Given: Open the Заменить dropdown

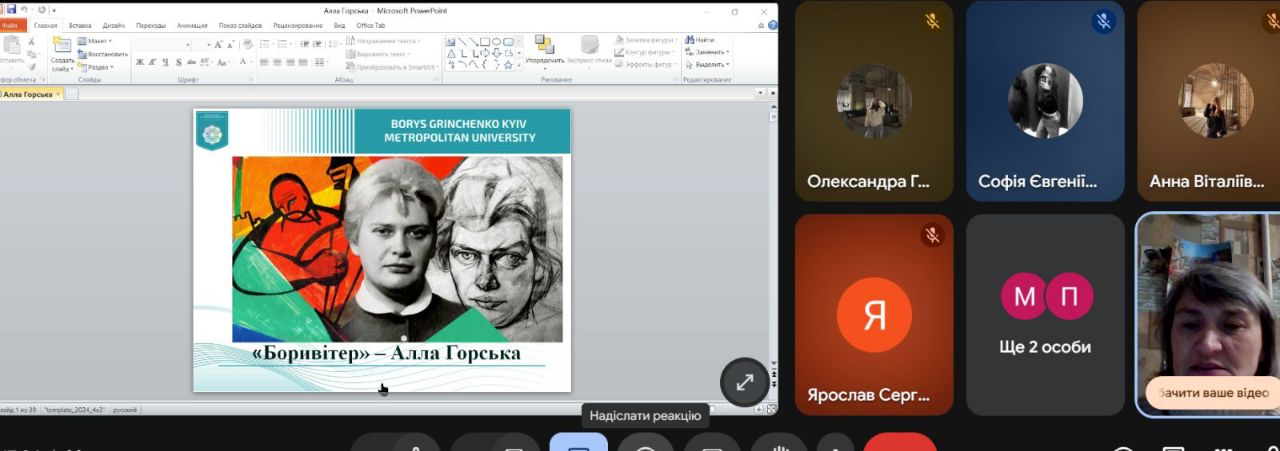Looking at the screenshot, I should [x=707, y=52].
